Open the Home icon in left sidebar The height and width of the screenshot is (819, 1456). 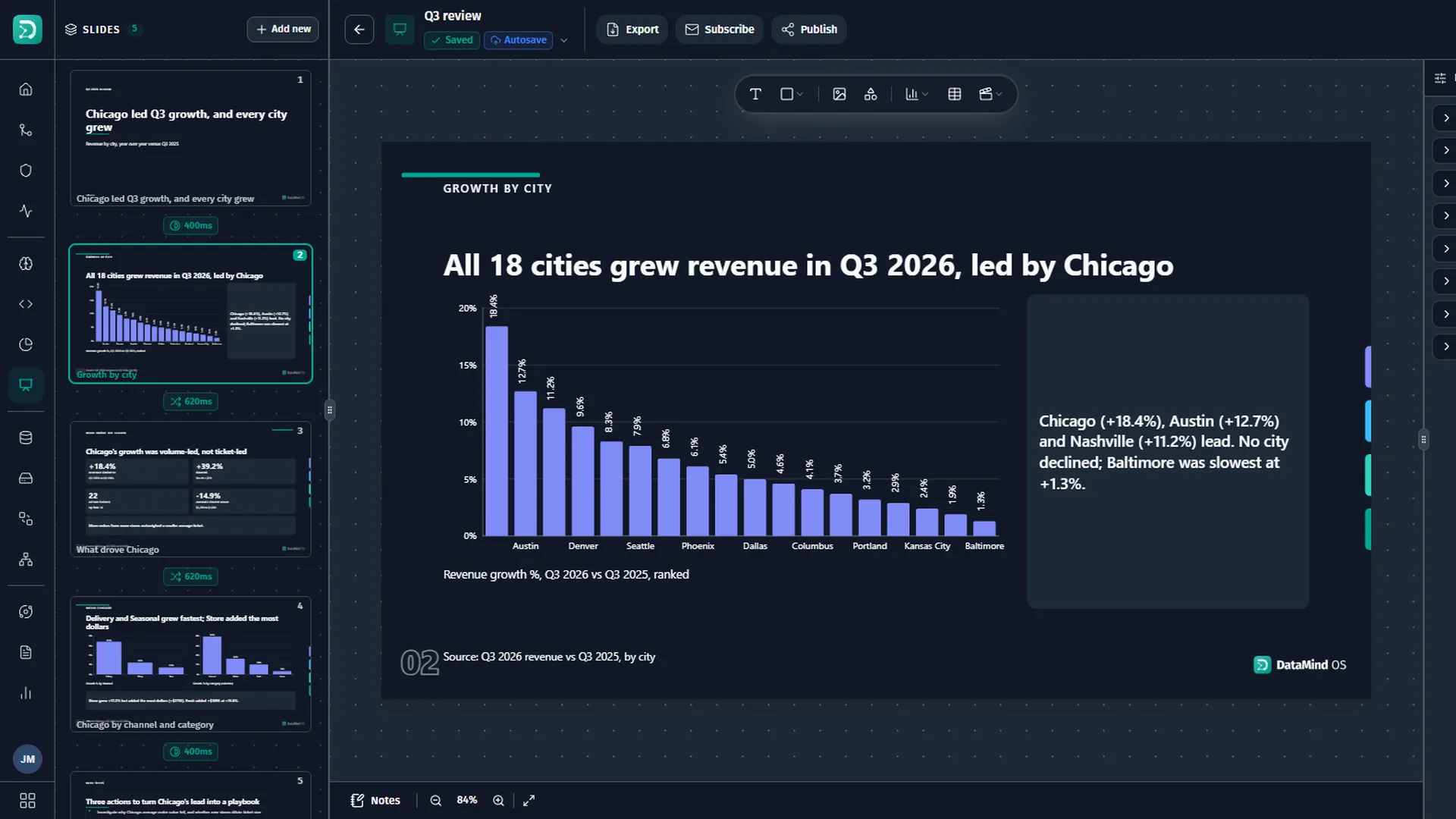click(26, 89)
